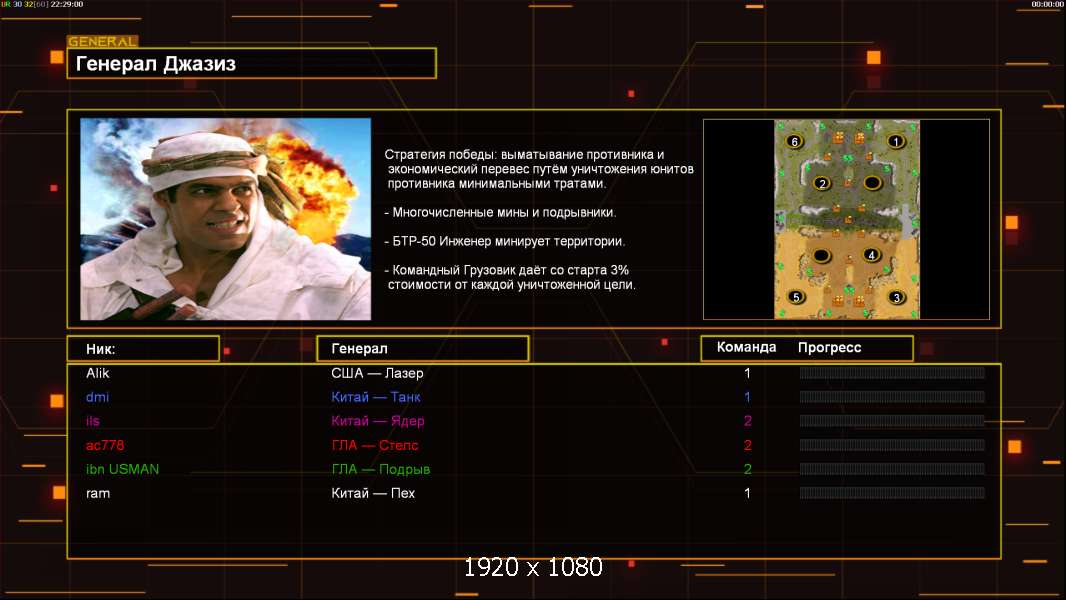
Task: Click 'Китай — Танк' general entry
Action: point(376,397)
